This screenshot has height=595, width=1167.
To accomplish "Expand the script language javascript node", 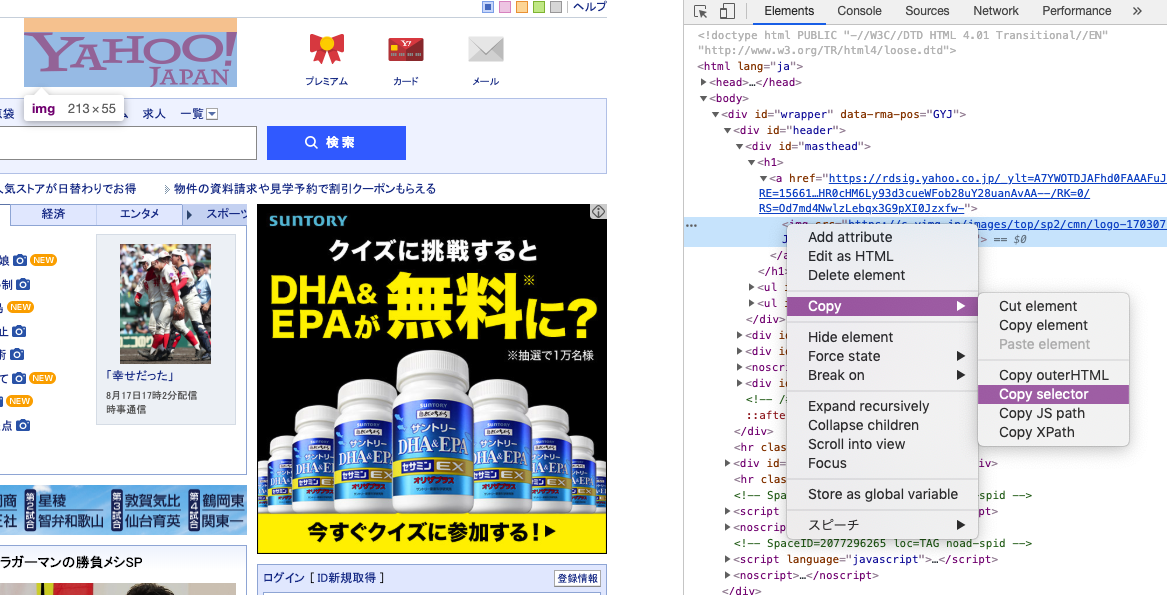I will click(x=728, y=559).
